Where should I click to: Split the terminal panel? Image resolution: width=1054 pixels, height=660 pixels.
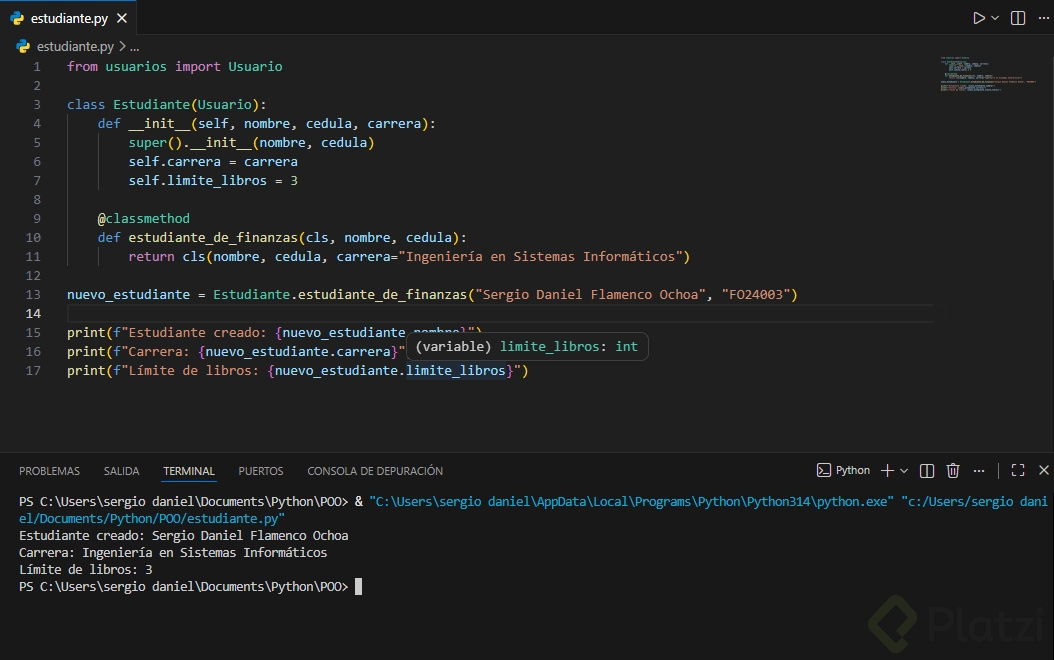[927, 470]
